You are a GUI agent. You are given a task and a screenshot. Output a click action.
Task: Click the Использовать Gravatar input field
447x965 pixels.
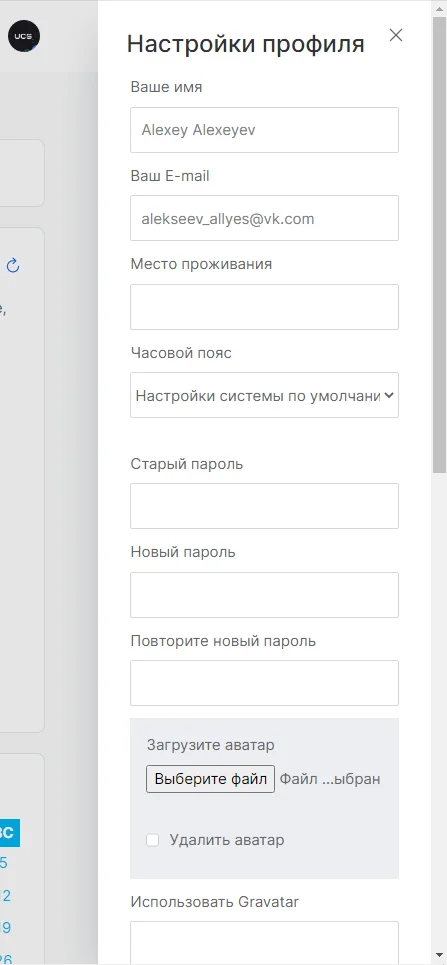264,942
